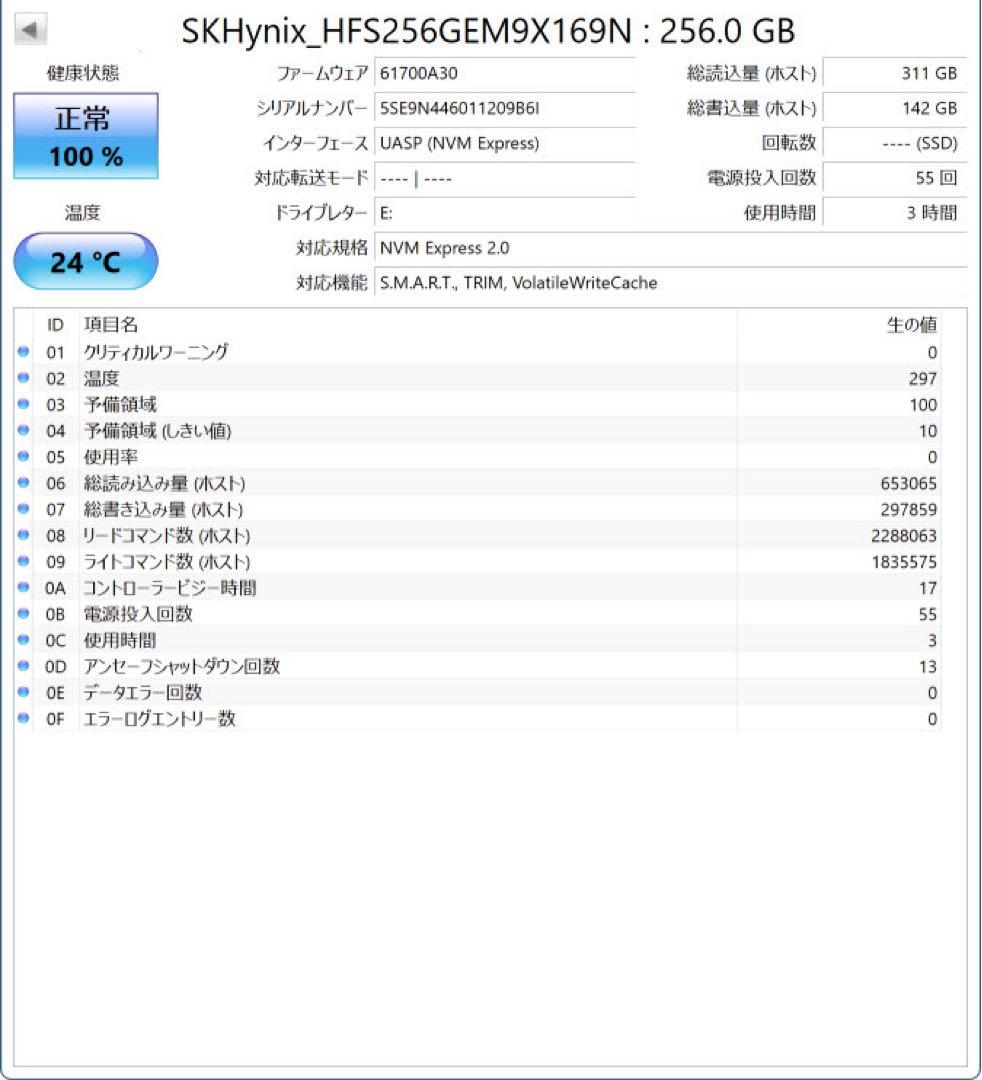Click raw value 10 of threshold row
982x1080 pixels.
(928, 430)
